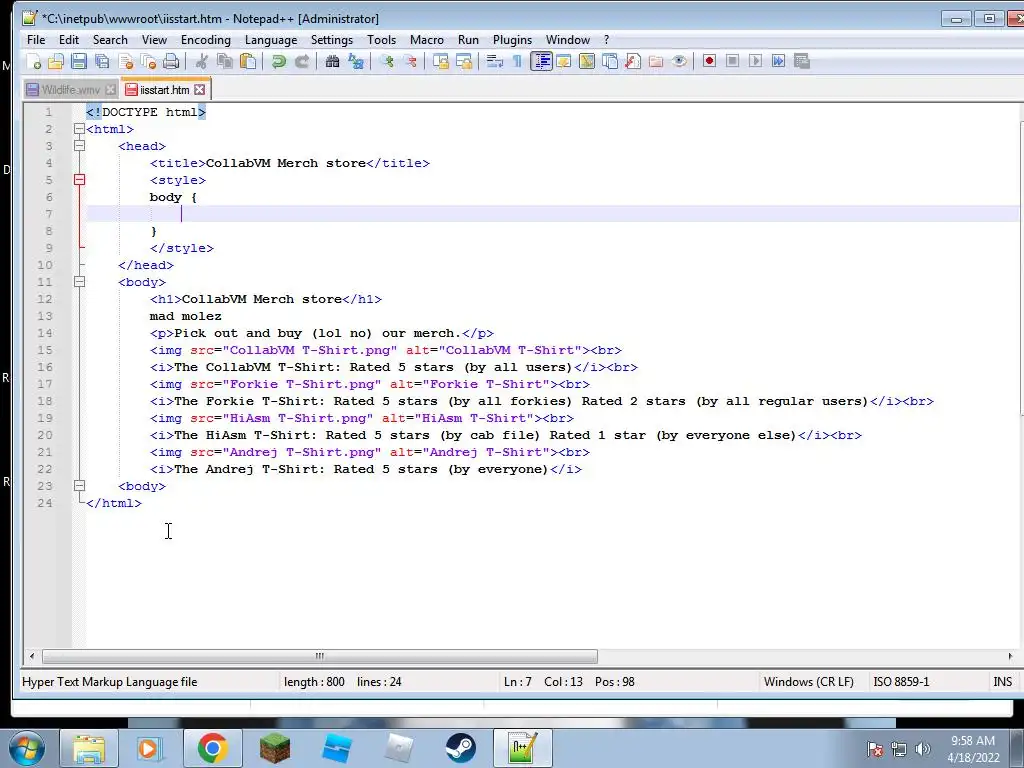The height and width of the screenshot is (768, 1024).
Task: Collapse the <style> fold on line 5
Action: tap(79, 180)
